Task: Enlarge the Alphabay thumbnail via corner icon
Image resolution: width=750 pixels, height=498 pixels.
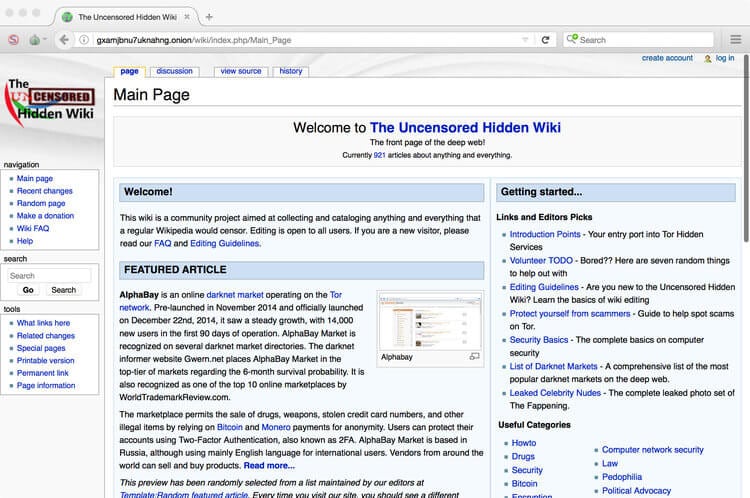Action: 474,356
